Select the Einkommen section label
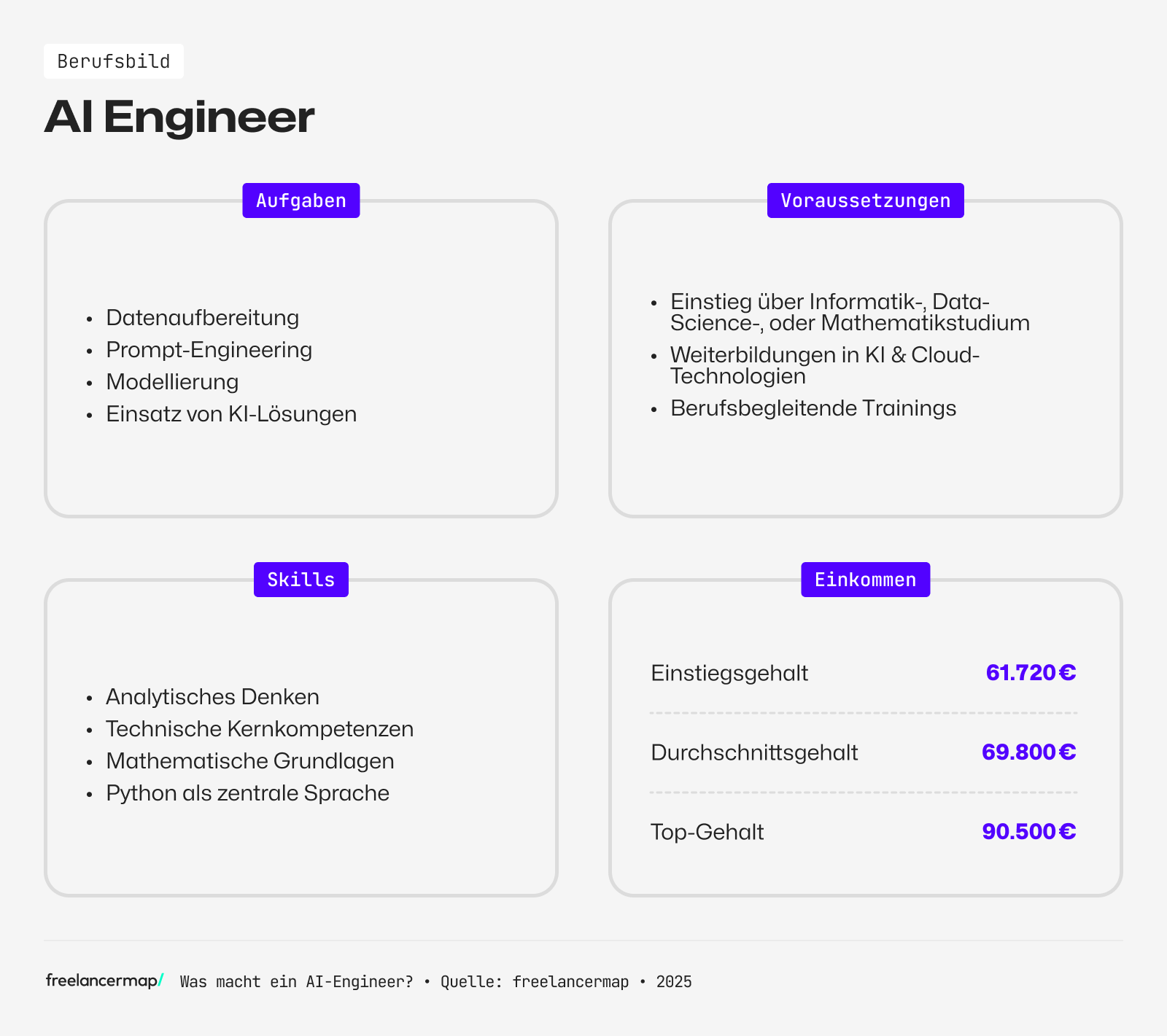This screenshot has width=1167, height=1036. [865, 580]
